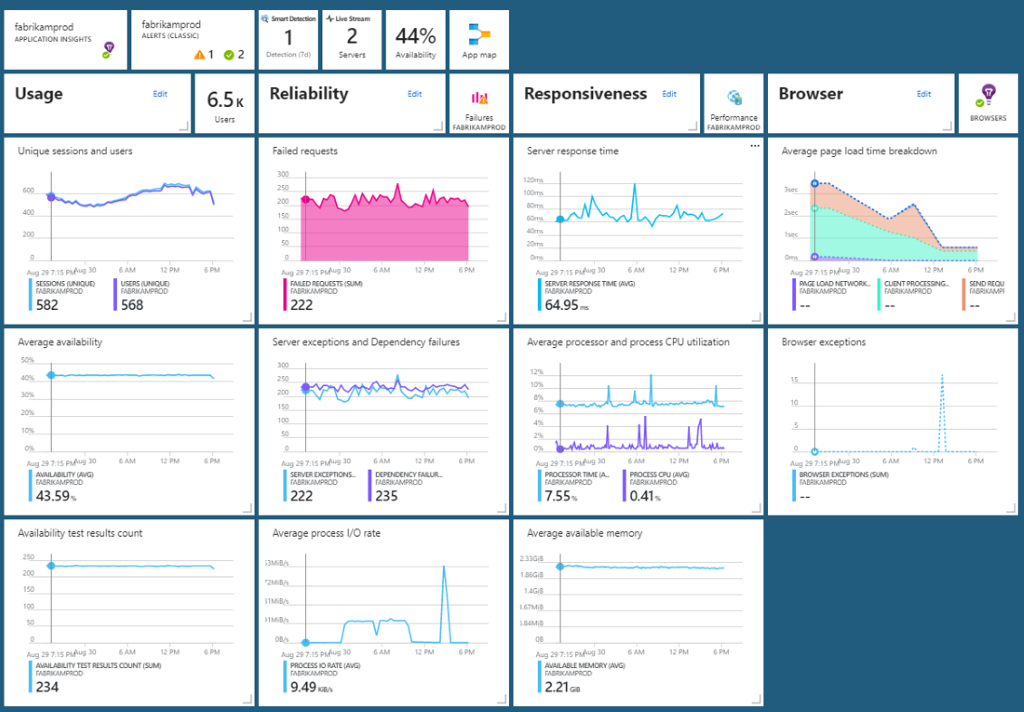Open Smart Detection

click(288, 38)
